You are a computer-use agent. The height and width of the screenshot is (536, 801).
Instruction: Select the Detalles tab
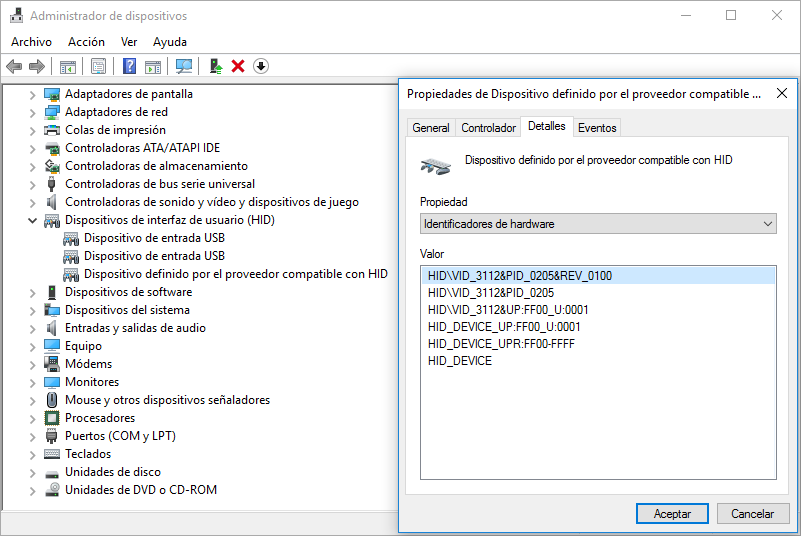click(547, 126)
